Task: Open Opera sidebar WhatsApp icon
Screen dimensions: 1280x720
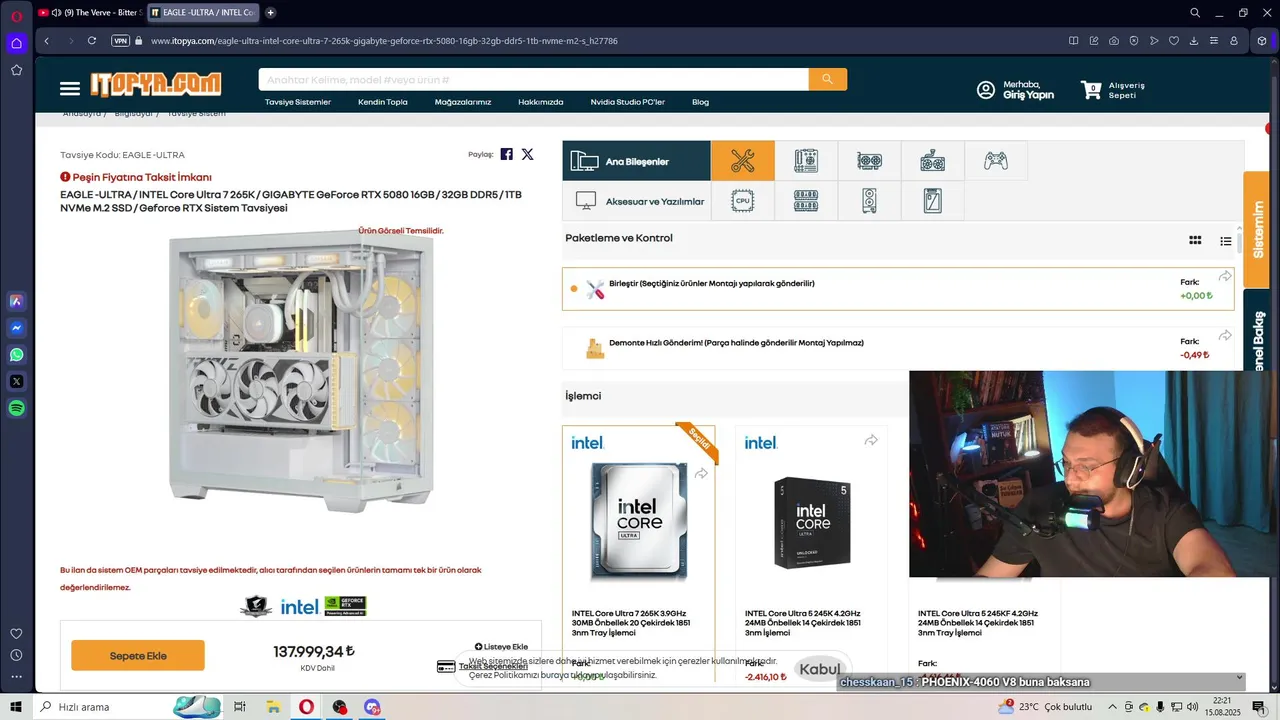Action: coord(16,355)
